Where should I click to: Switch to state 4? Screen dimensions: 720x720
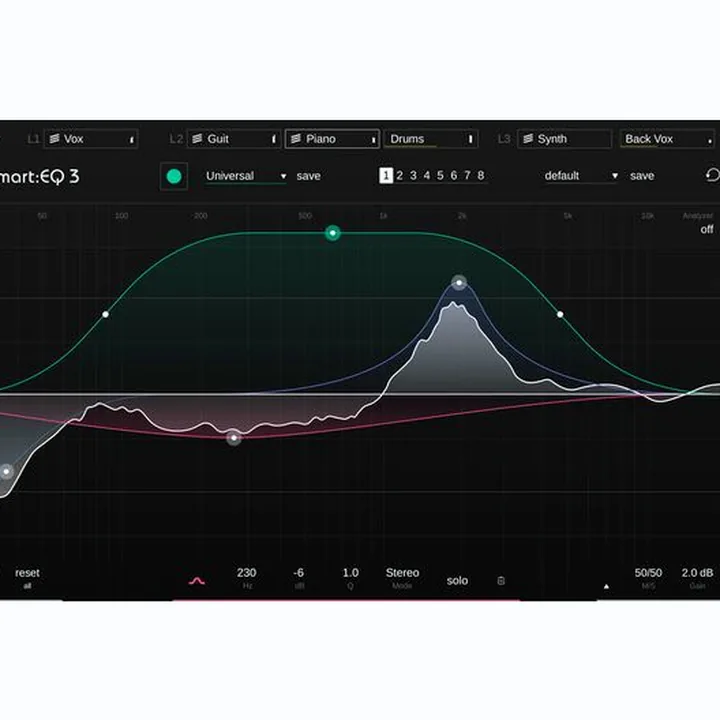[x=427, y=175]
